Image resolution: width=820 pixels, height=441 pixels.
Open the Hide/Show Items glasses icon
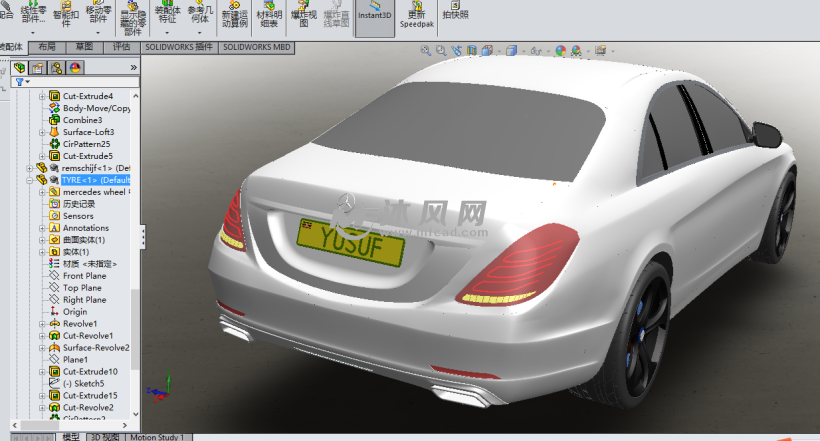pos(536,51)
